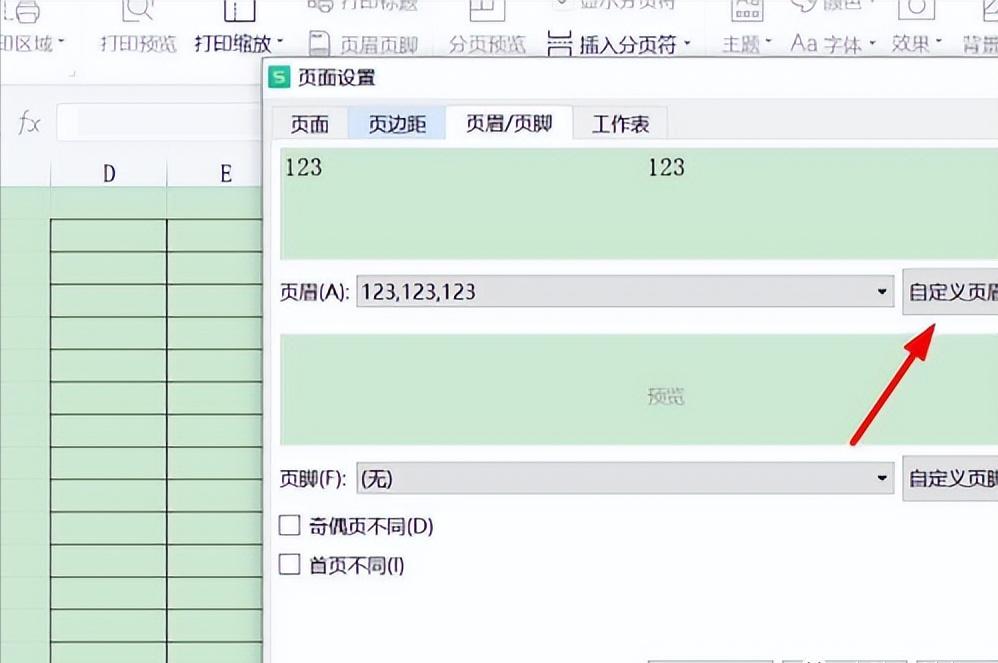
Task: Expand the 页脚(F) dropdown list
Action: pyautogui.click(x=882, y=478)
